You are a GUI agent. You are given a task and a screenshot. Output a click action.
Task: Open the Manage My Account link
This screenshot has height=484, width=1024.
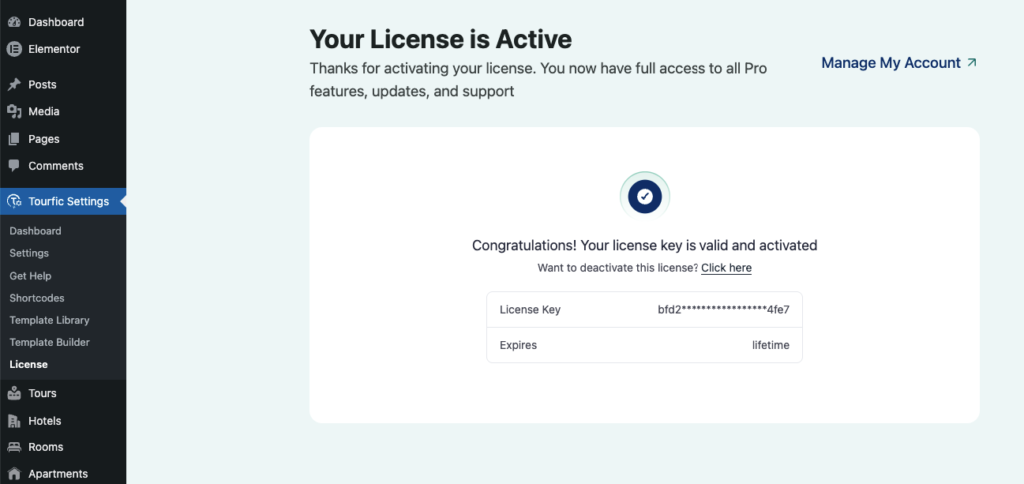click(899, 63)
